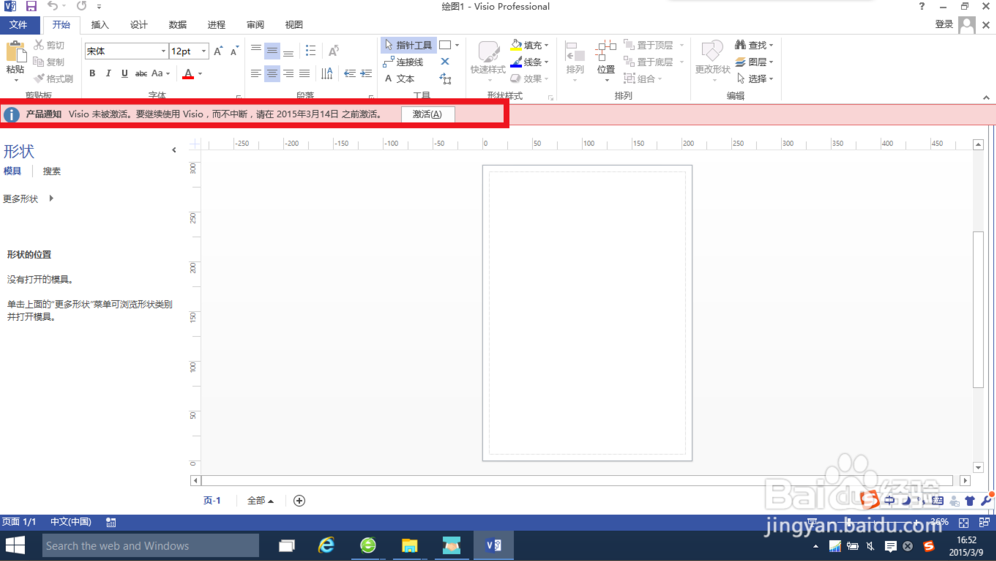Toggle justify text alignment

pyautogui.click(x=304, y=74)
